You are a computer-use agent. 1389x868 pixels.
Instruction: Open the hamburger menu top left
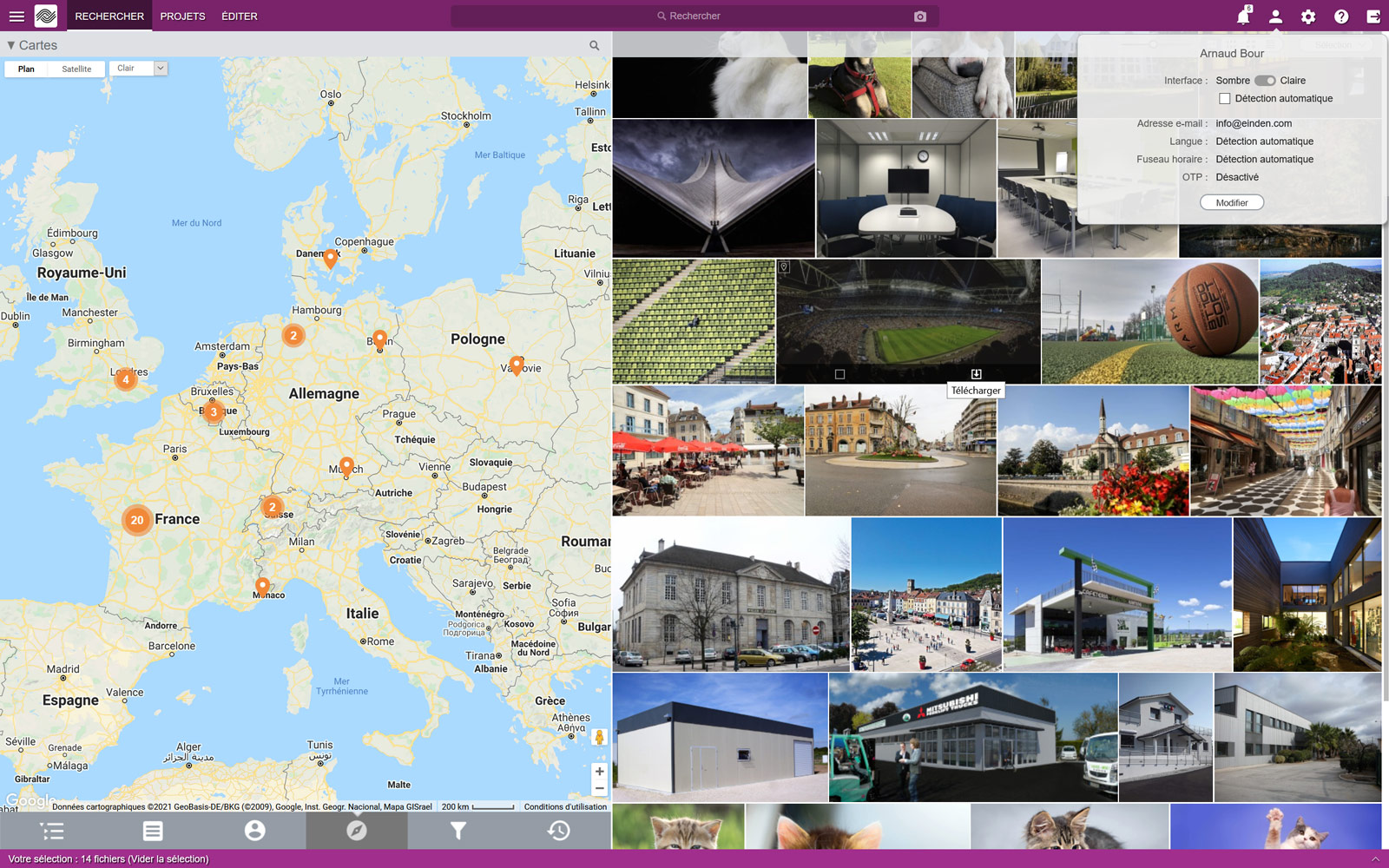pos(16,16)
